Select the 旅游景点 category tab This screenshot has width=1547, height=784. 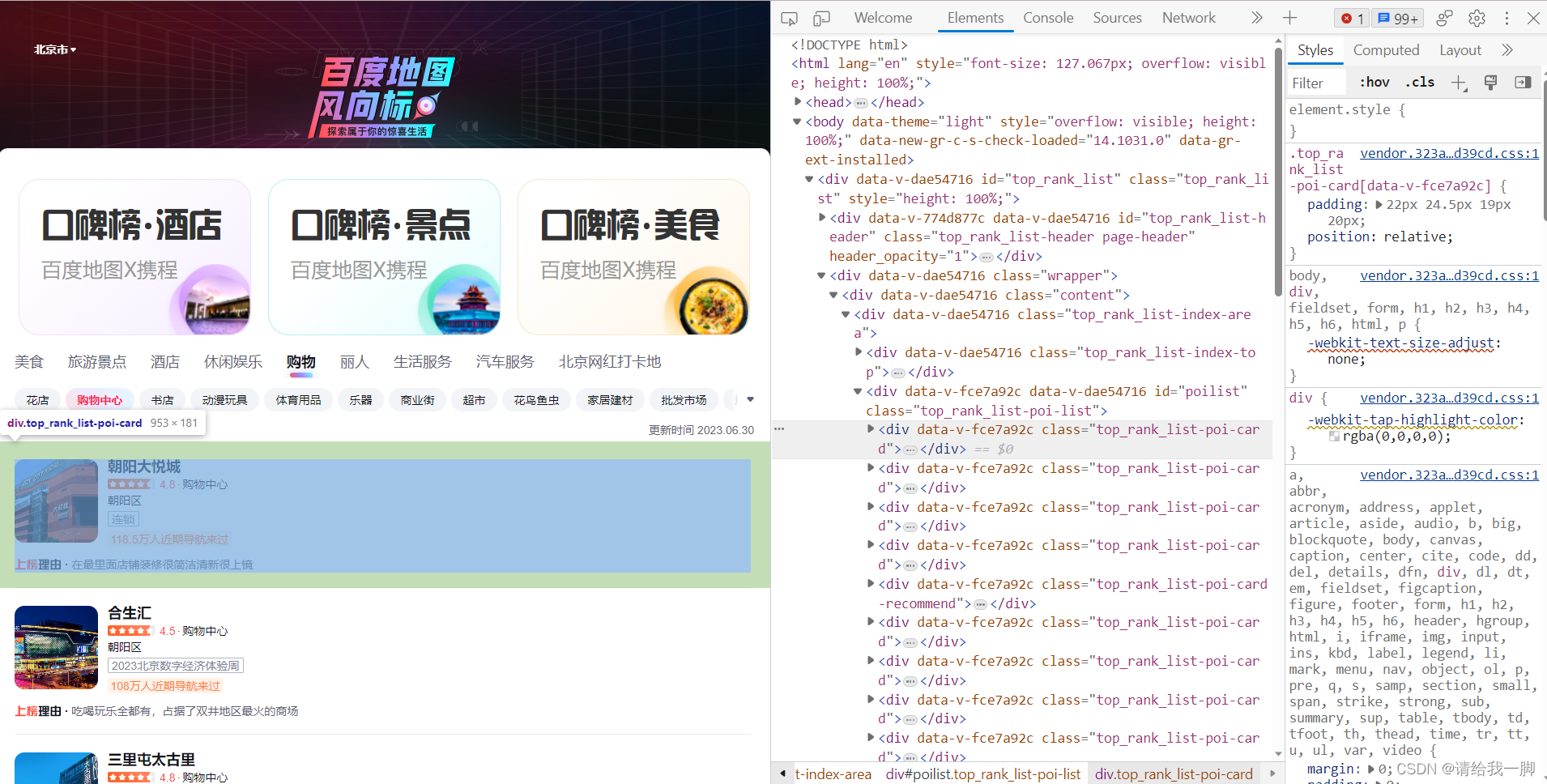pyautogui.click(x=97, y=362)
